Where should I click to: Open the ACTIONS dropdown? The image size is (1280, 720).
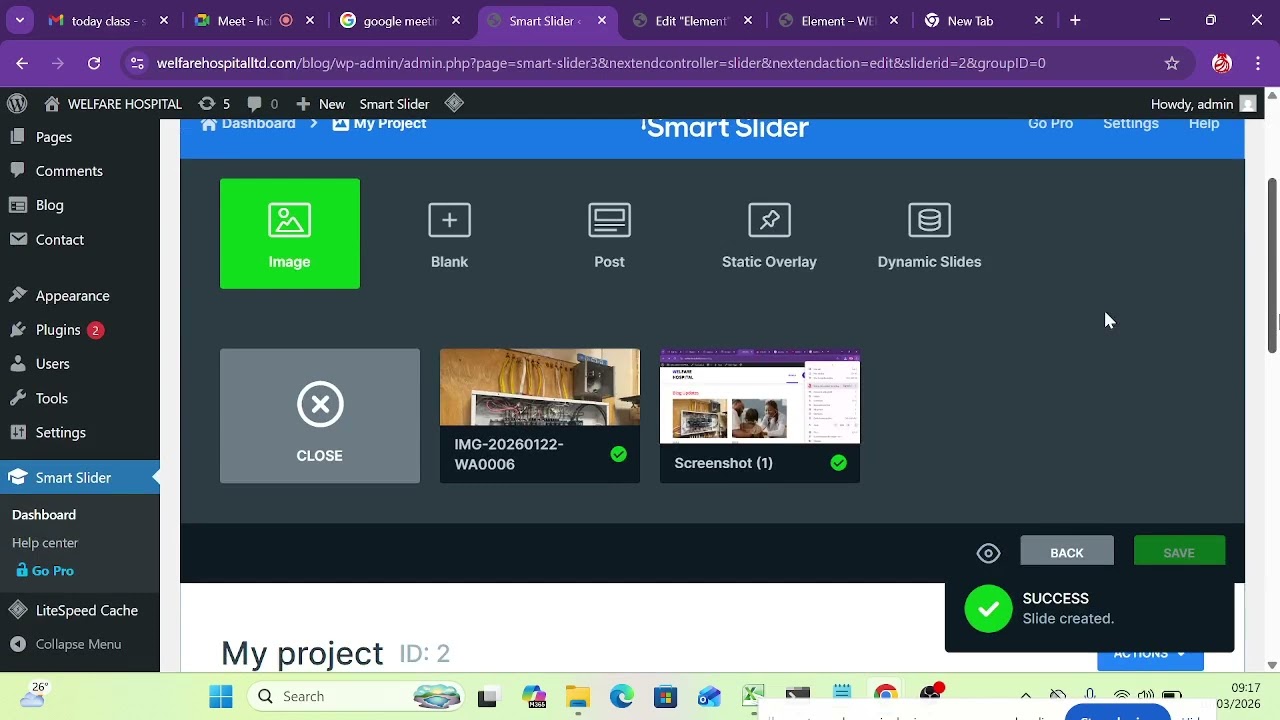pos(1150,656)
